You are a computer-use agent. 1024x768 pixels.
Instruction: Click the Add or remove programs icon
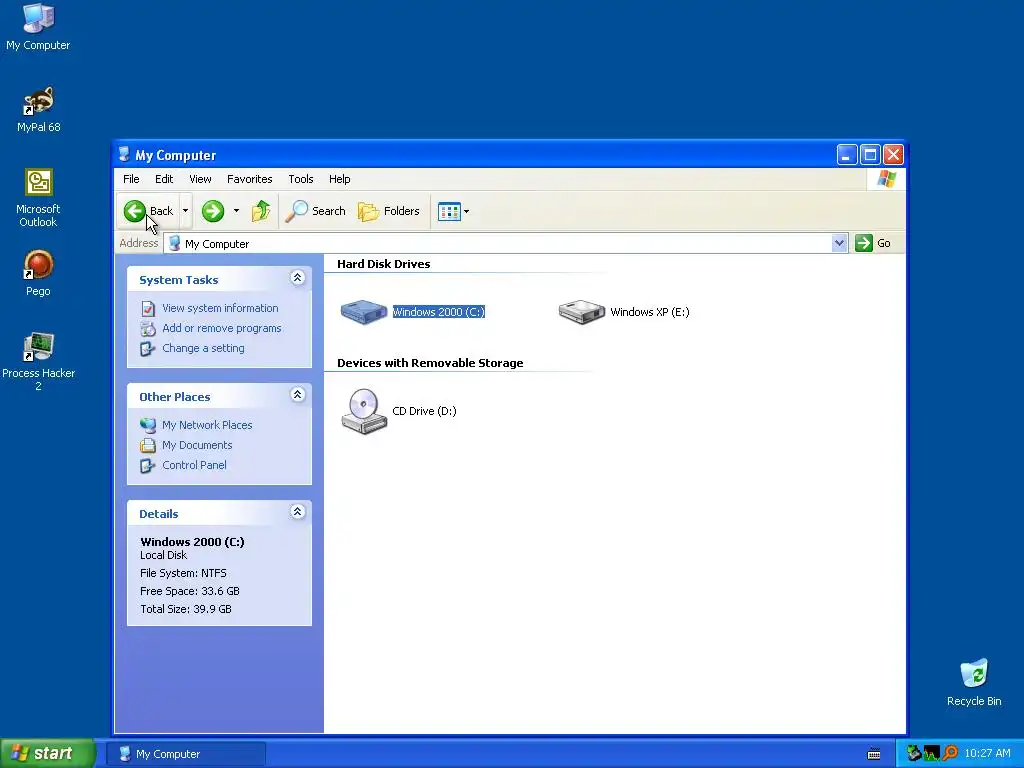tap(148, 328)
